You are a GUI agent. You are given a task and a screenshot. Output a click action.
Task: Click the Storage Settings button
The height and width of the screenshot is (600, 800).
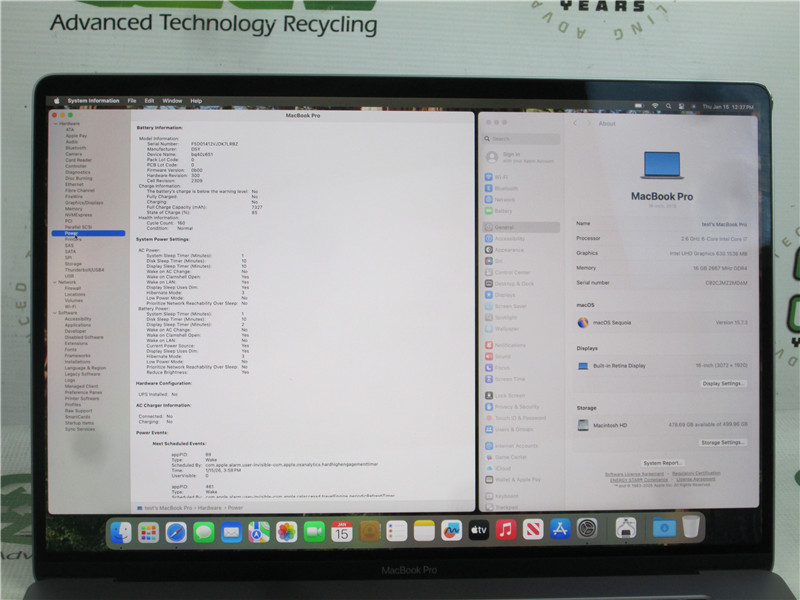click(722, 442)
